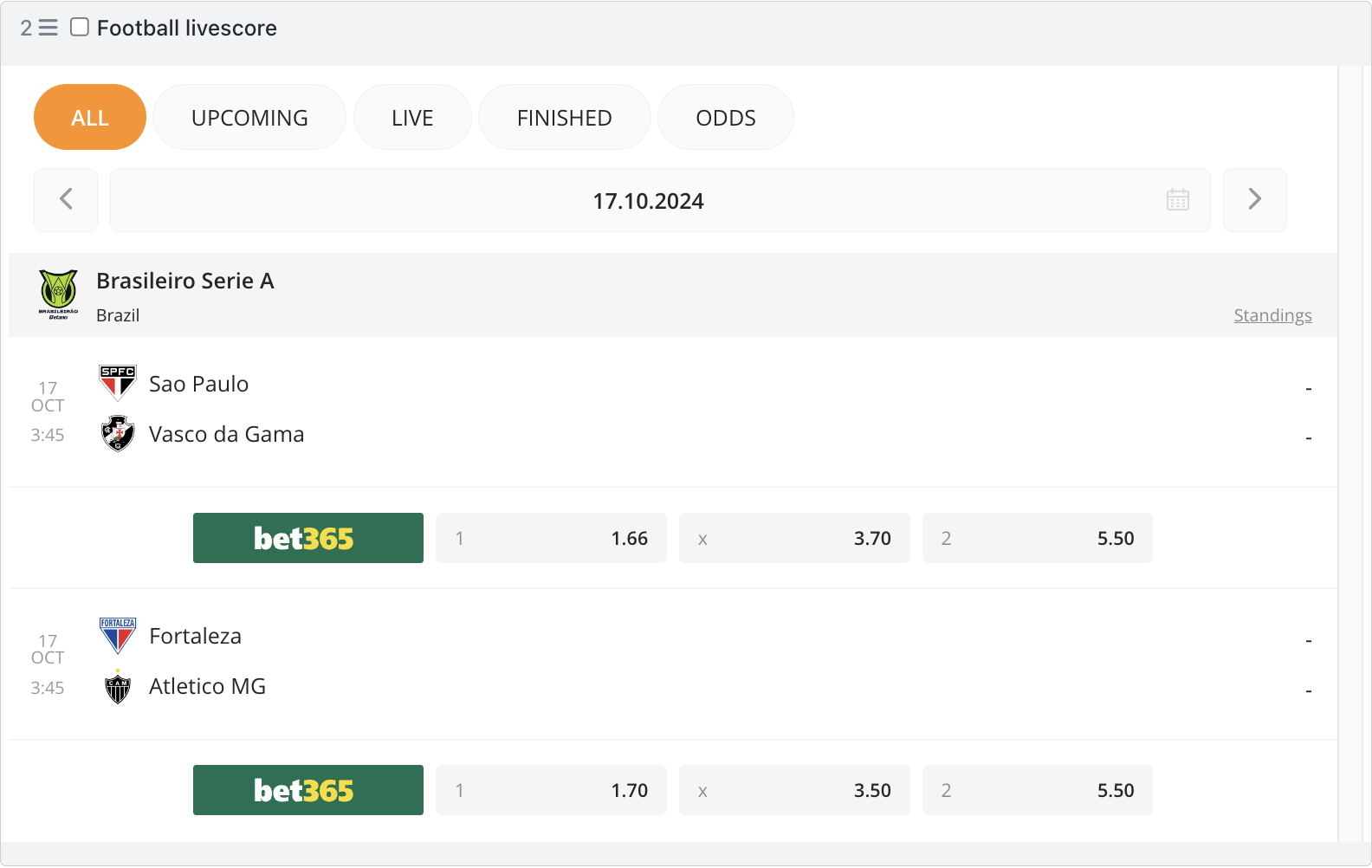
Task: Click the Sao Paulo club crest
Action: point(117,383)
